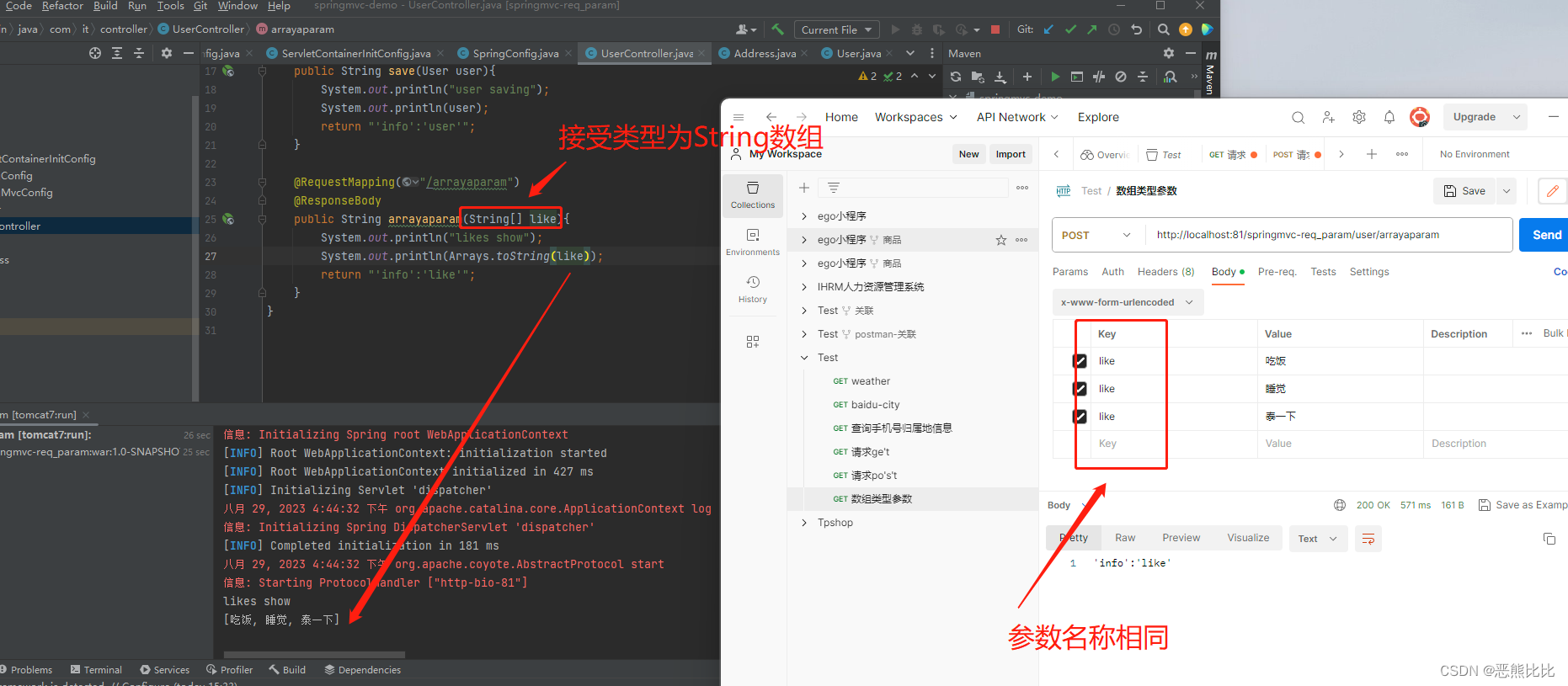The height and width of the screenshot is (686, 1568).
Task: Star the ego小程序 商品 collection
Action: pyautogui.click(x=1001, y=240)
